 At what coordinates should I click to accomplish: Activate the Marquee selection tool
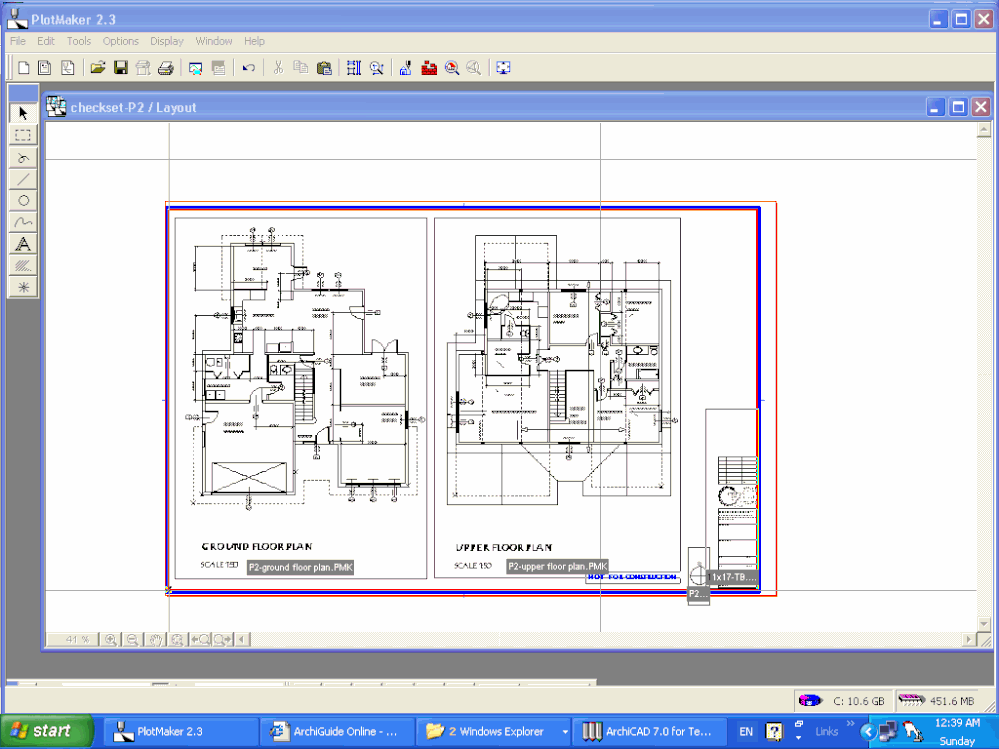point(22,135)
